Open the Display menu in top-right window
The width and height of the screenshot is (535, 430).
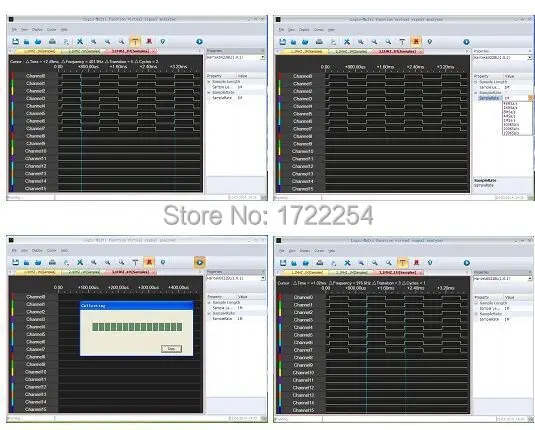pos(304,30)
